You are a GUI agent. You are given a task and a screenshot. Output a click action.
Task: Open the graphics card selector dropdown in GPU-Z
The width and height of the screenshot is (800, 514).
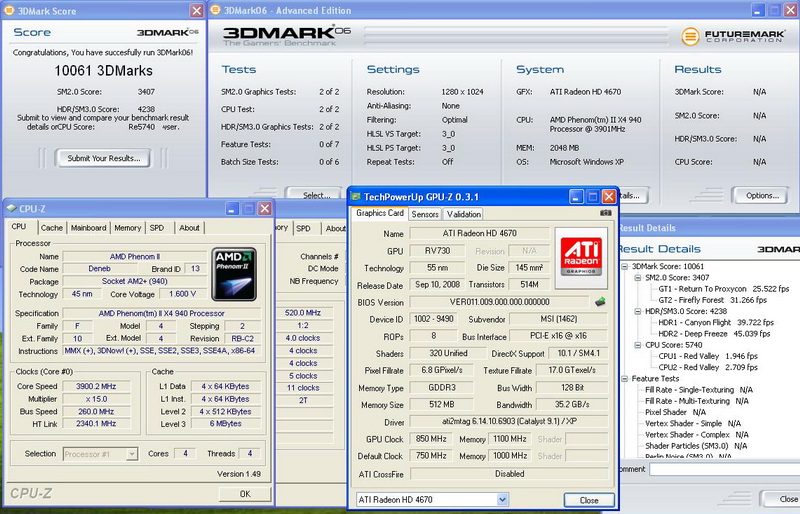pos(502,499)
